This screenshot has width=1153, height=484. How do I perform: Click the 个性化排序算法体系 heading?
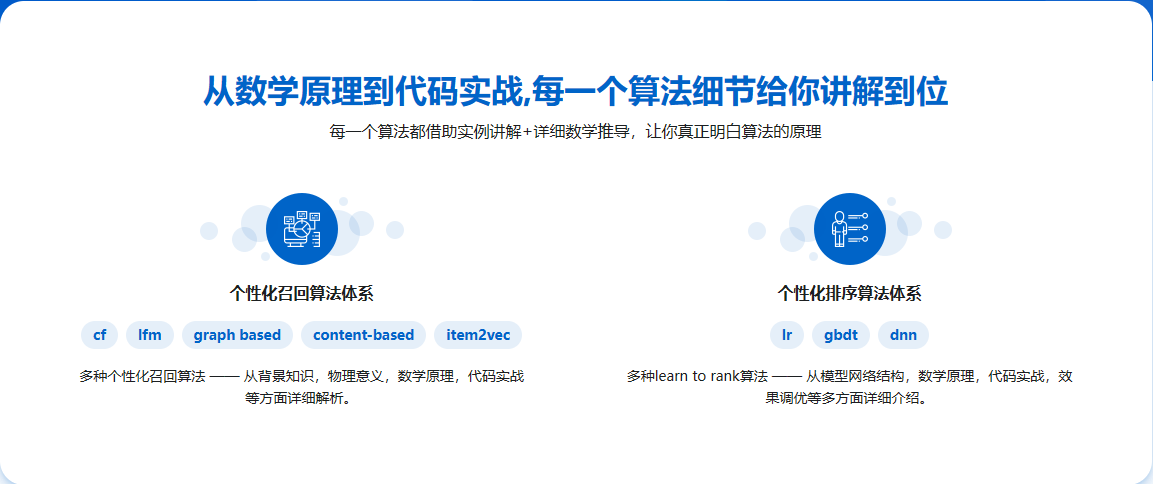pyautogui.click(x=849, y=293)
